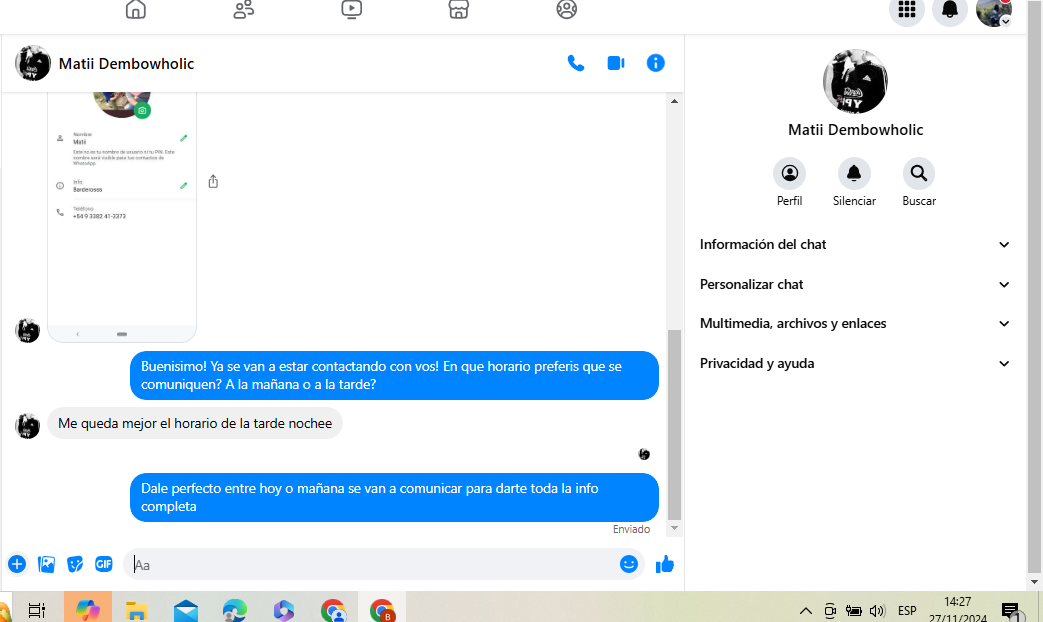The width and height of the screenshot is (1043, 622).
Task: Expand Privacidad y ayuda section
Action: point(855,363)
